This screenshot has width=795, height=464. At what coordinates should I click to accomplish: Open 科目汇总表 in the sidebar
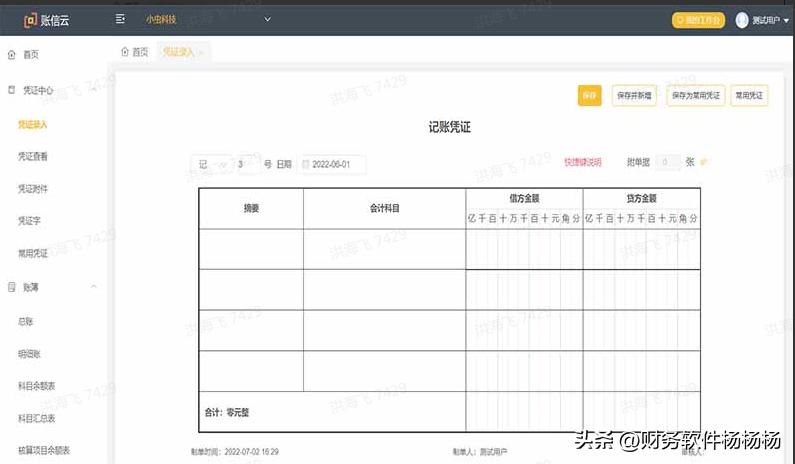[37, 418]
